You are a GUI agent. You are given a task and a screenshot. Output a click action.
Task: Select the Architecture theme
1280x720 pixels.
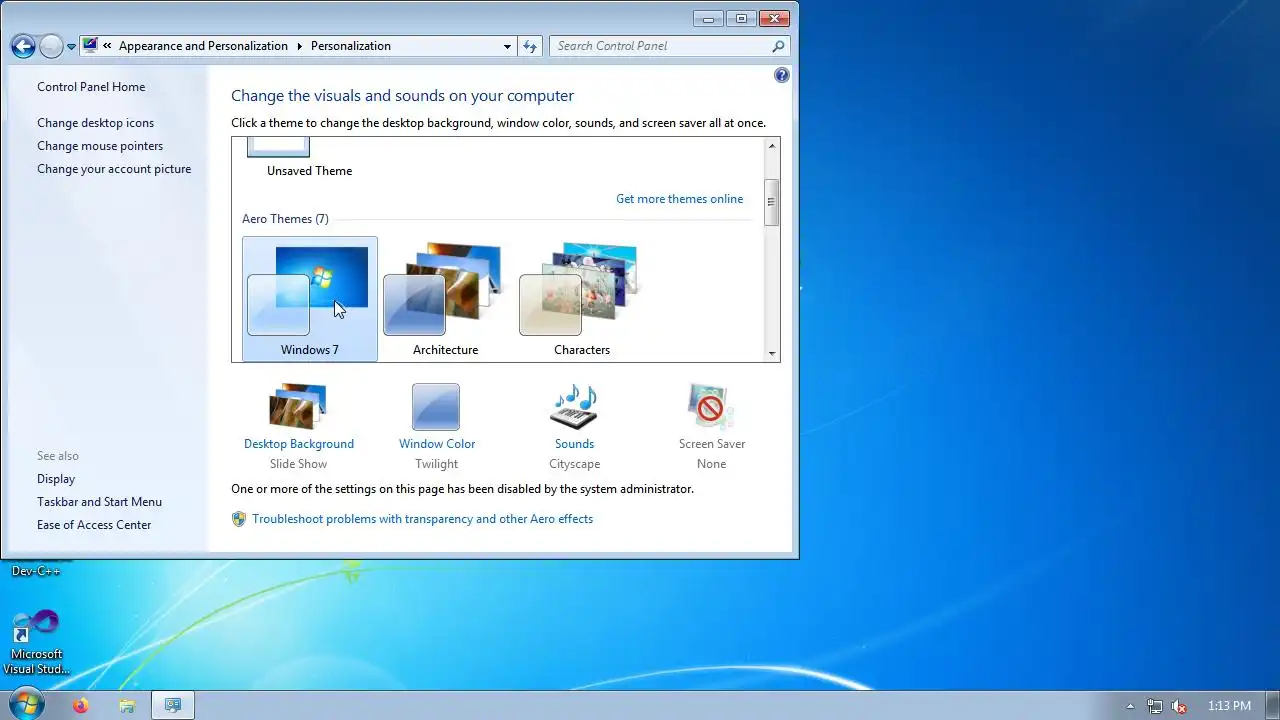tap(446, 298)
